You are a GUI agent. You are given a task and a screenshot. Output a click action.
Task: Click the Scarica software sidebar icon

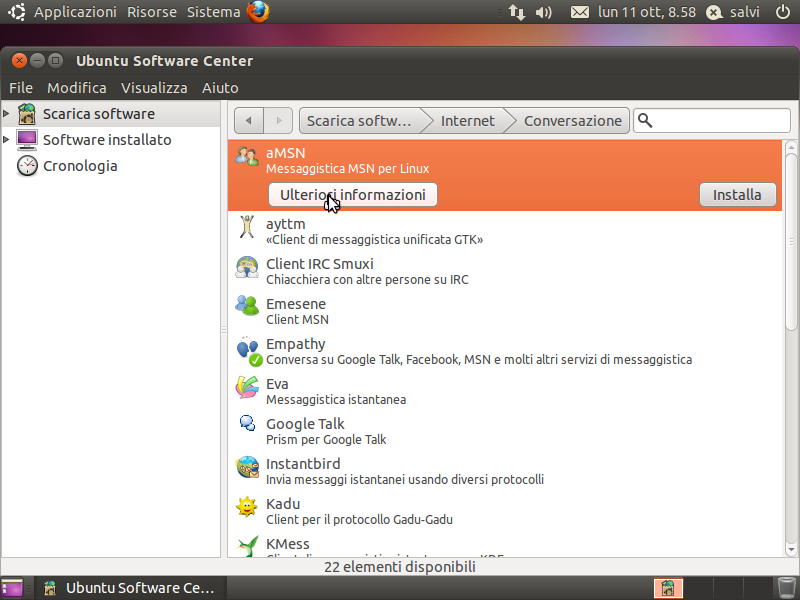click(27, 114)
